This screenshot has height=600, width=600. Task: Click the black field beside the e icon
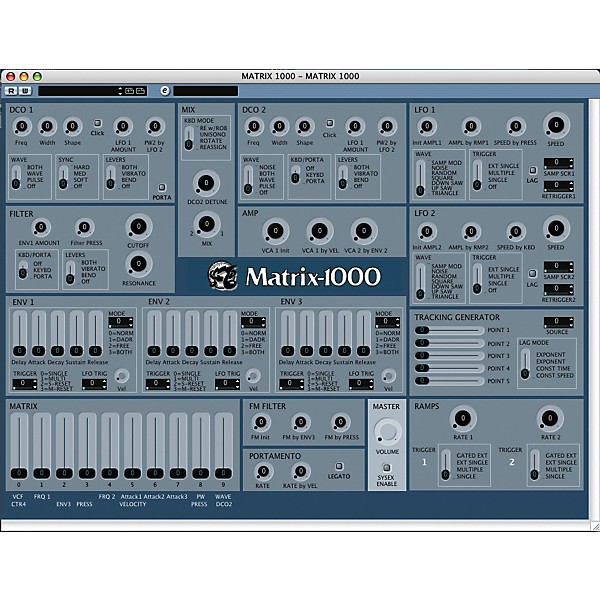click(206, 91)
